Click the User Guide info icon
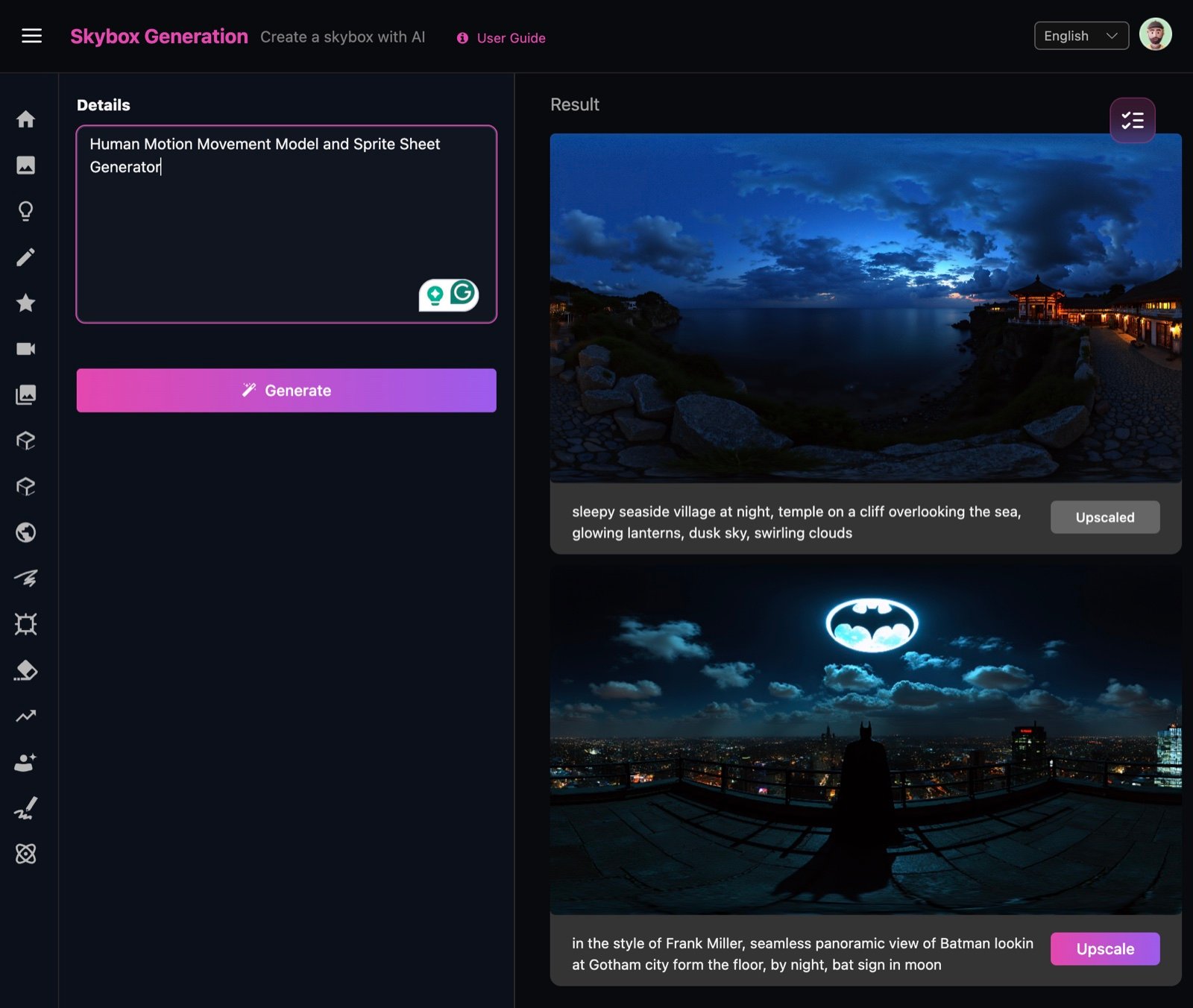The height and width of the screenshot is (1008, 1193). 462,38
